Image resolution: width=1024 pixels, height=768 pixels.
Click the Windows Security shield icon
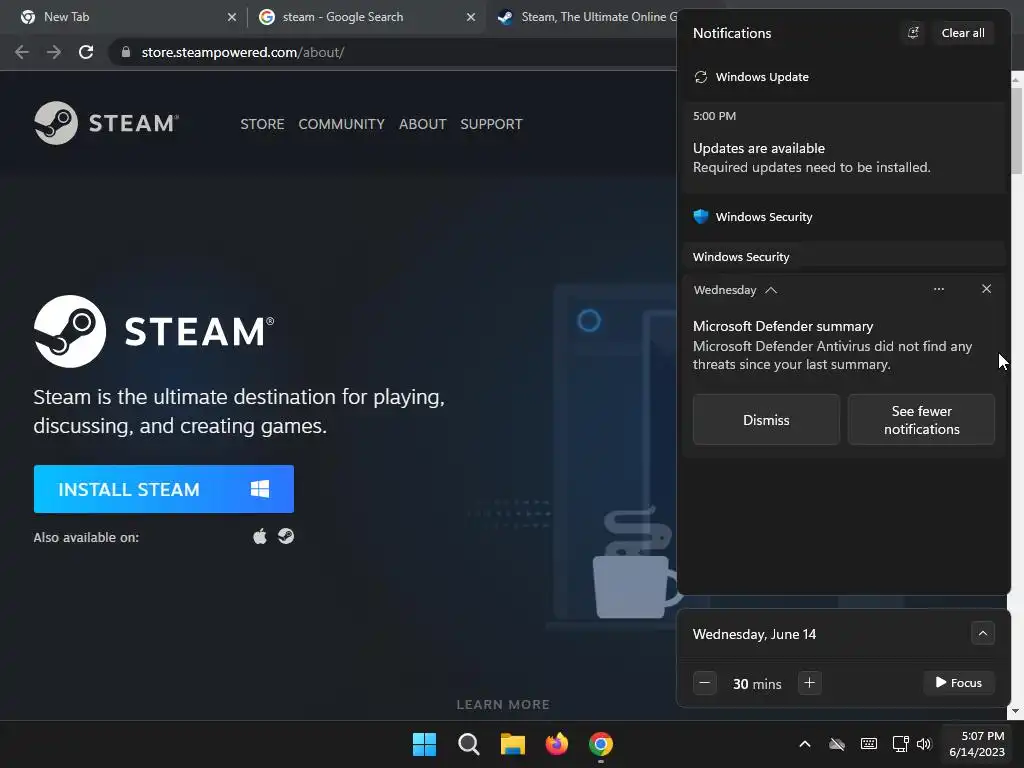tap(701, 217)
